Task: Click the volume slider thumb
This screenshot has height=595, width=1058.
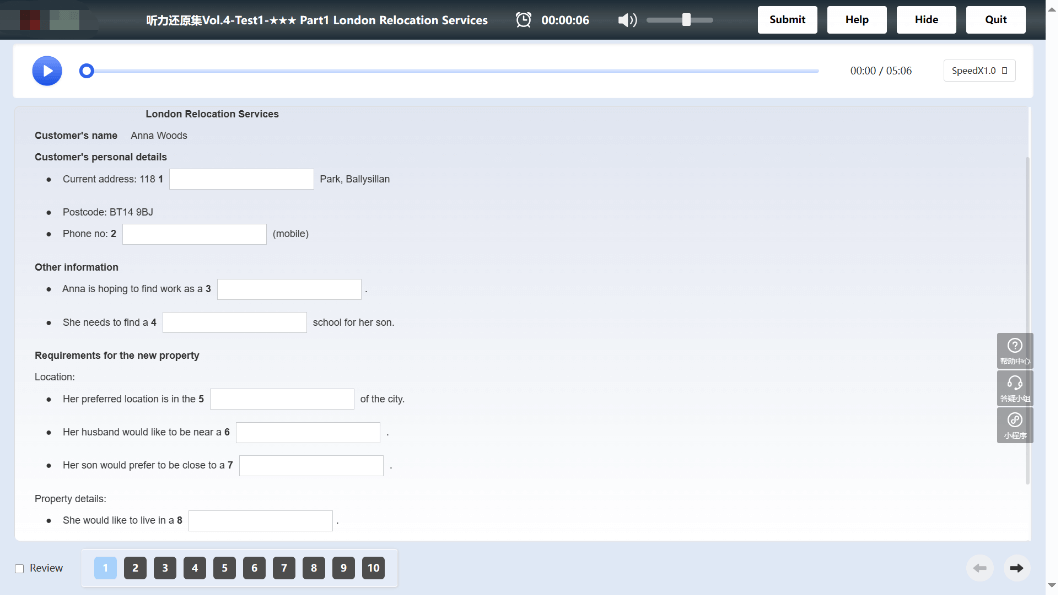Action: click(x=686, y=20)
